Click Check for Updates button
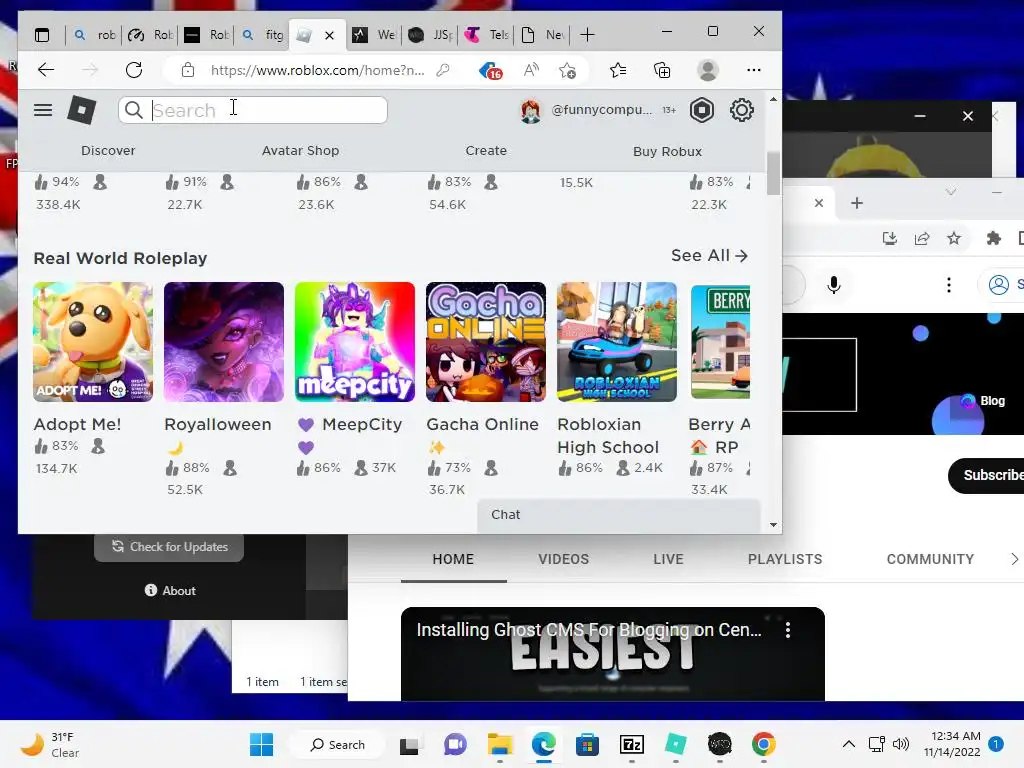 click(169, 547)
